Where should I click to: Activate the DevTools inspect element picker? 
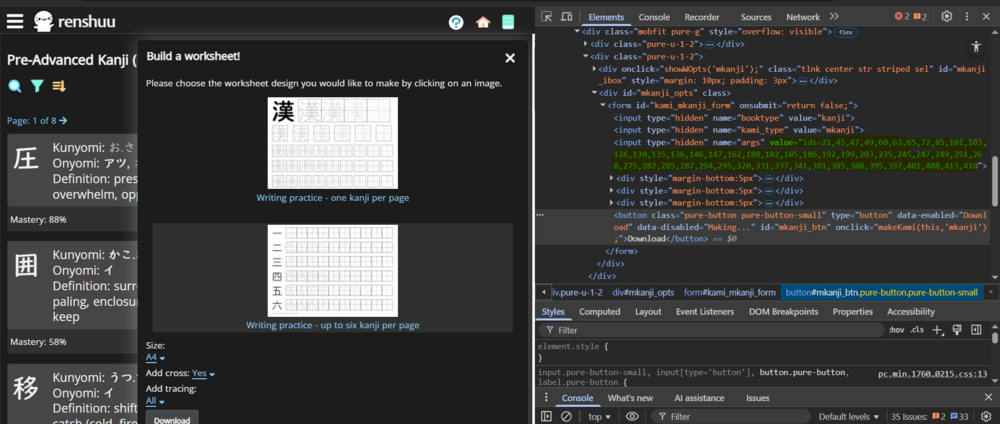[x=546, y=17]
